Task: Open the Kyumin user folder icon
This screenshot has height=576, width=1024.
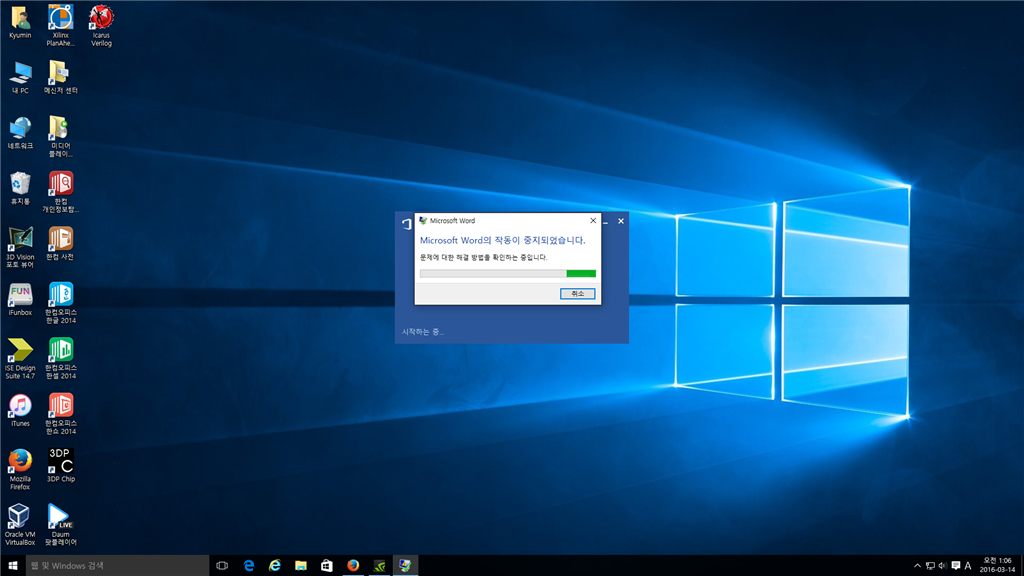Action: [x=20, y=23]
